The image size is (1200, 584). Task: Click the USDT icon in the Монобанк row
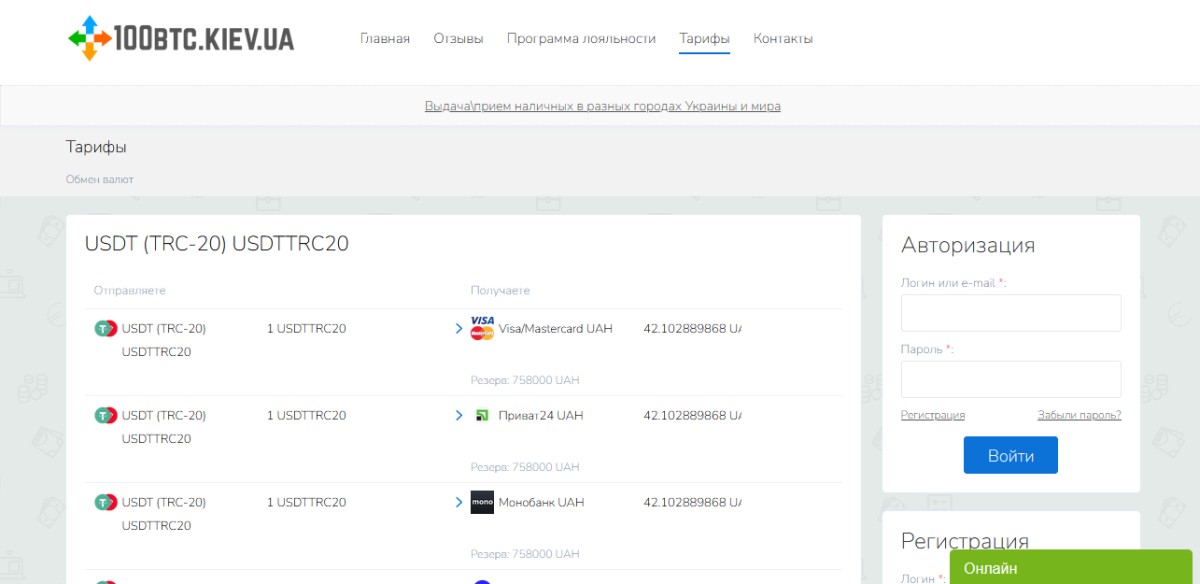tap(105, 502)
